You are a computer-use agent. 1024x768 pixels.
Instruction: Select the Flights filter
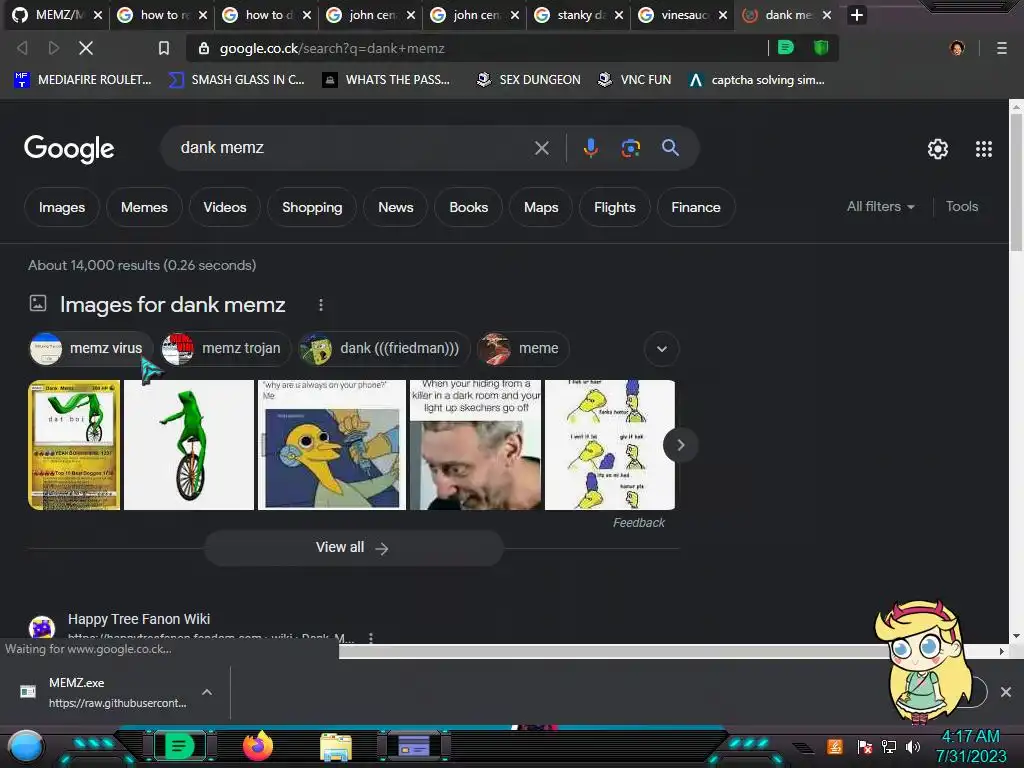[x=615, y=207]
